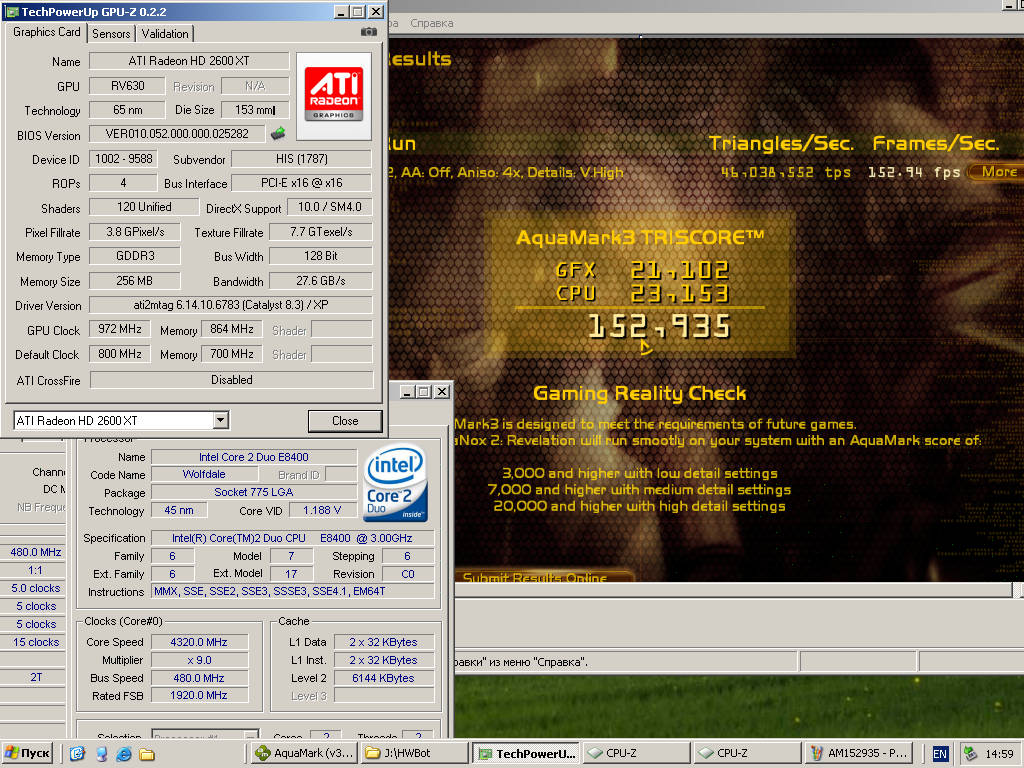Click the CPU-Z Instructions field
Screen dimensions: 1024x768
coord(293,591)
